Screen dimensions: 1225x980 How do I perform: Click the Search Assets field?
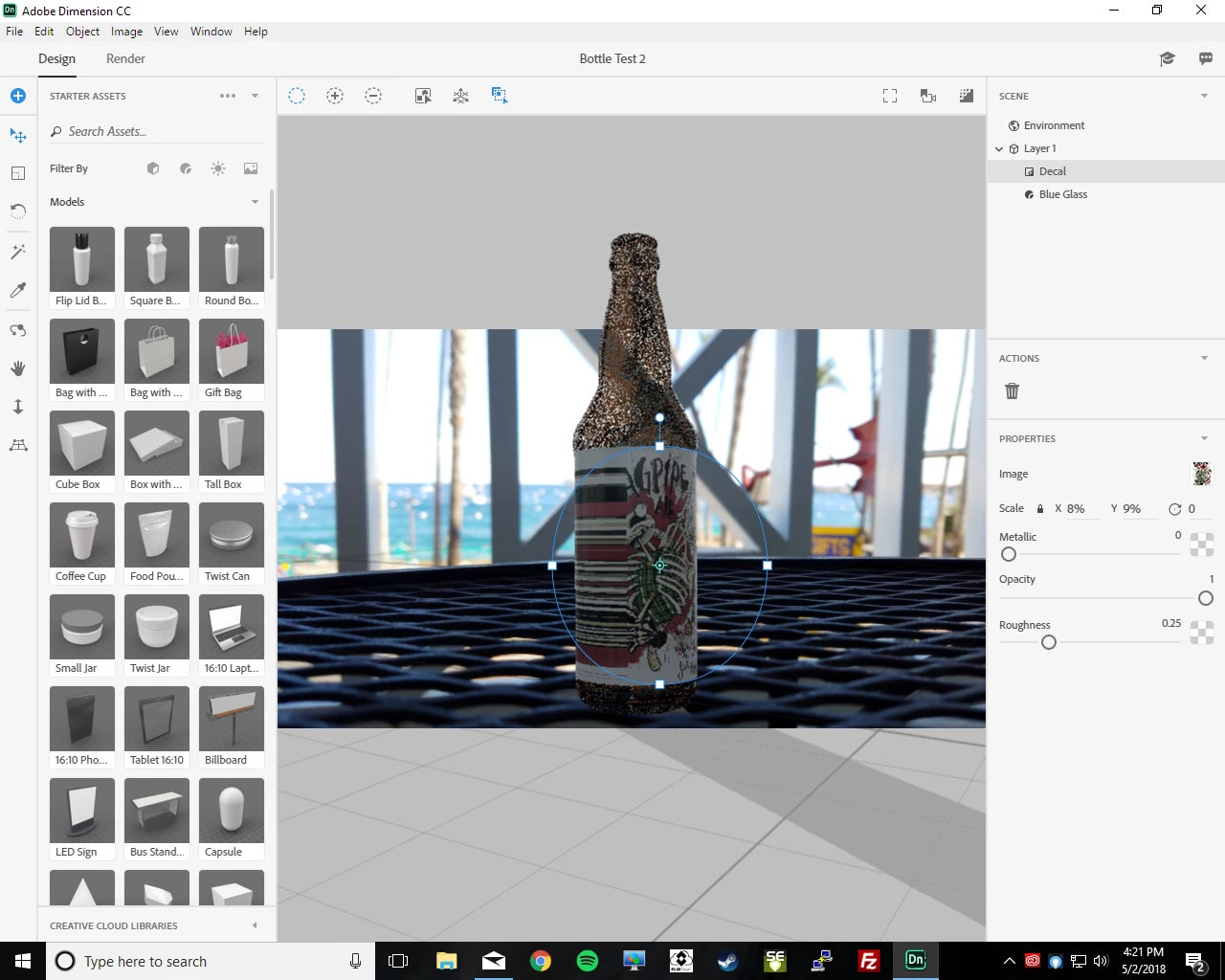coord(155,131)
